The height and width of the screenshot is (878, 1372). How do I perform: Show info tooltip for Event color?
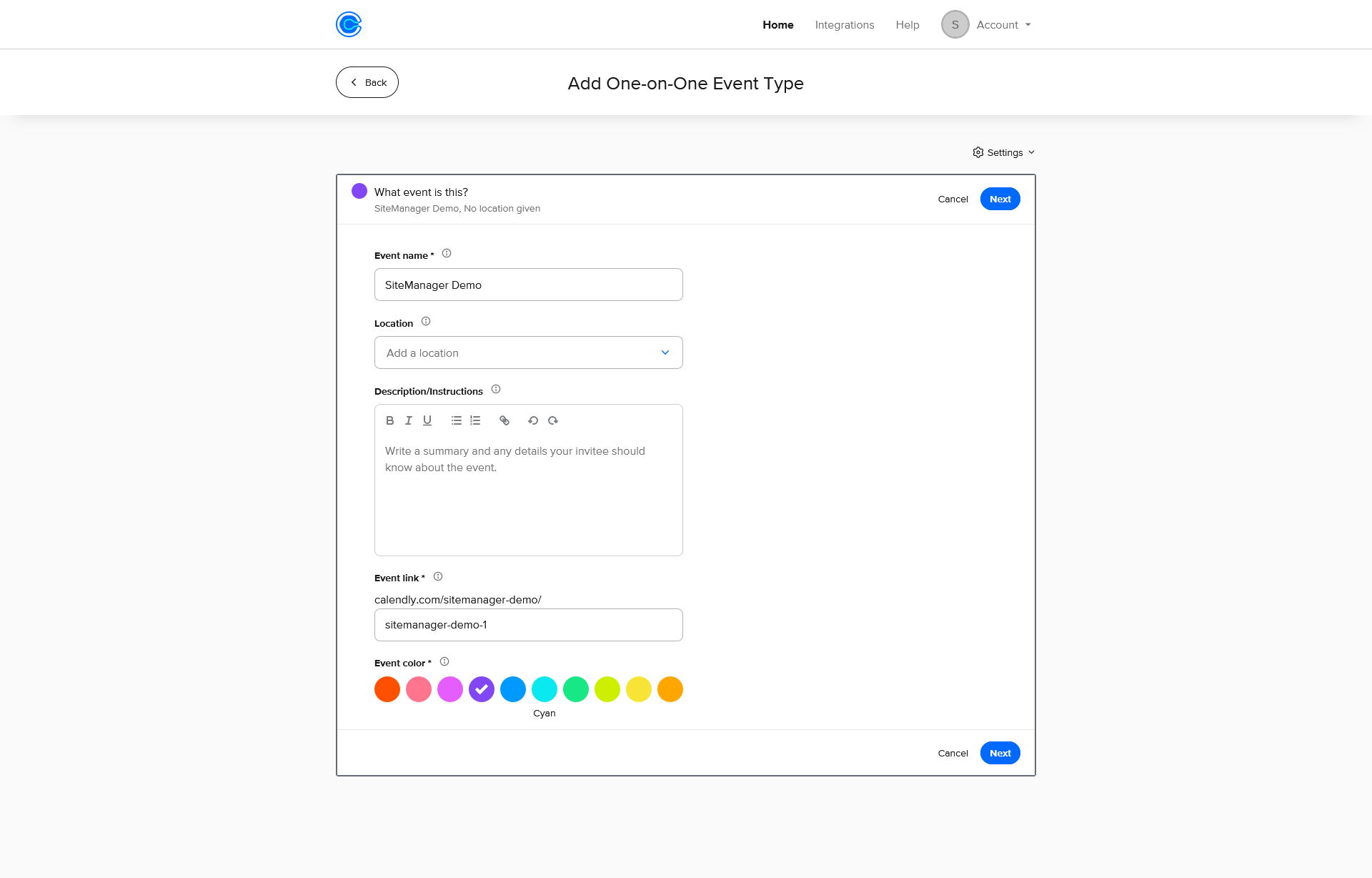coord(444,661)
